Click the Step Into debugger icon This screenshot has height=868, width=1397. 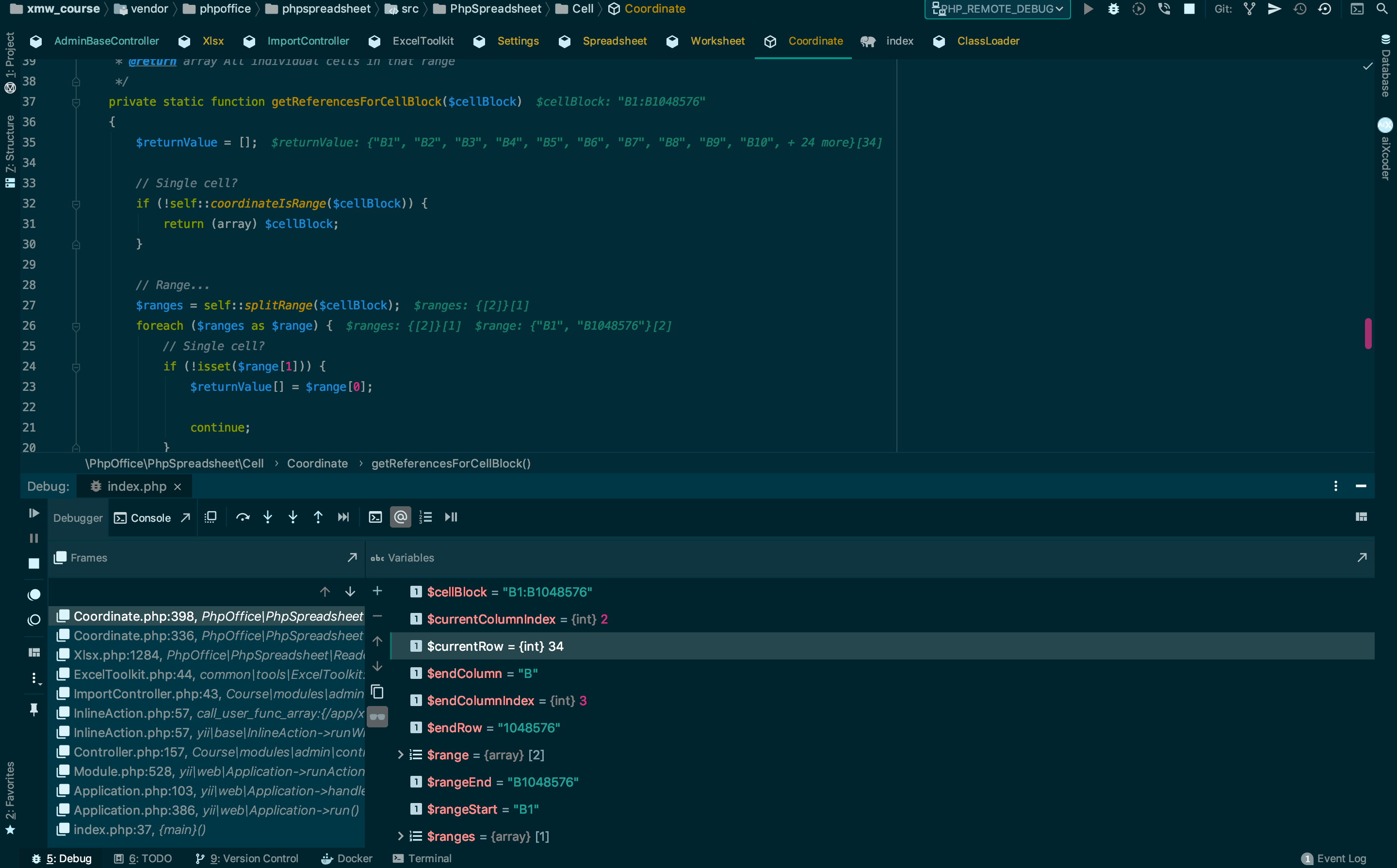tap(268, 517)
